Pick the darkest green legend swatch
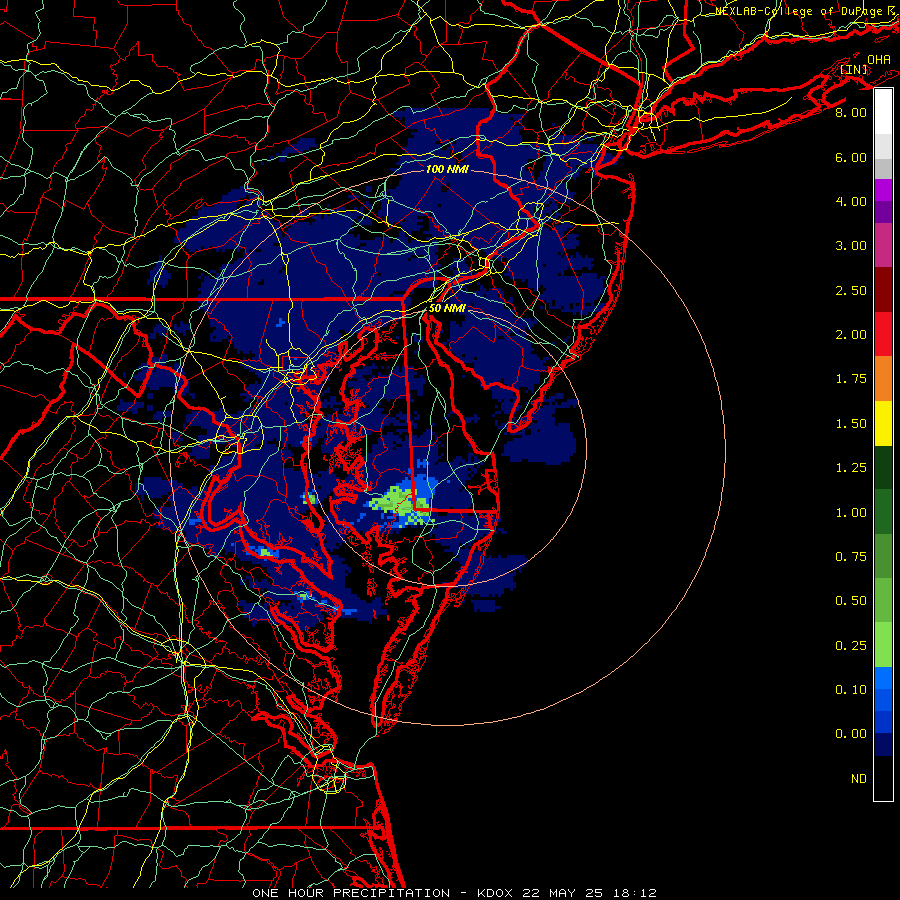Screen dimensions: 900x900 pyautogui.click(x=883, y=468)
